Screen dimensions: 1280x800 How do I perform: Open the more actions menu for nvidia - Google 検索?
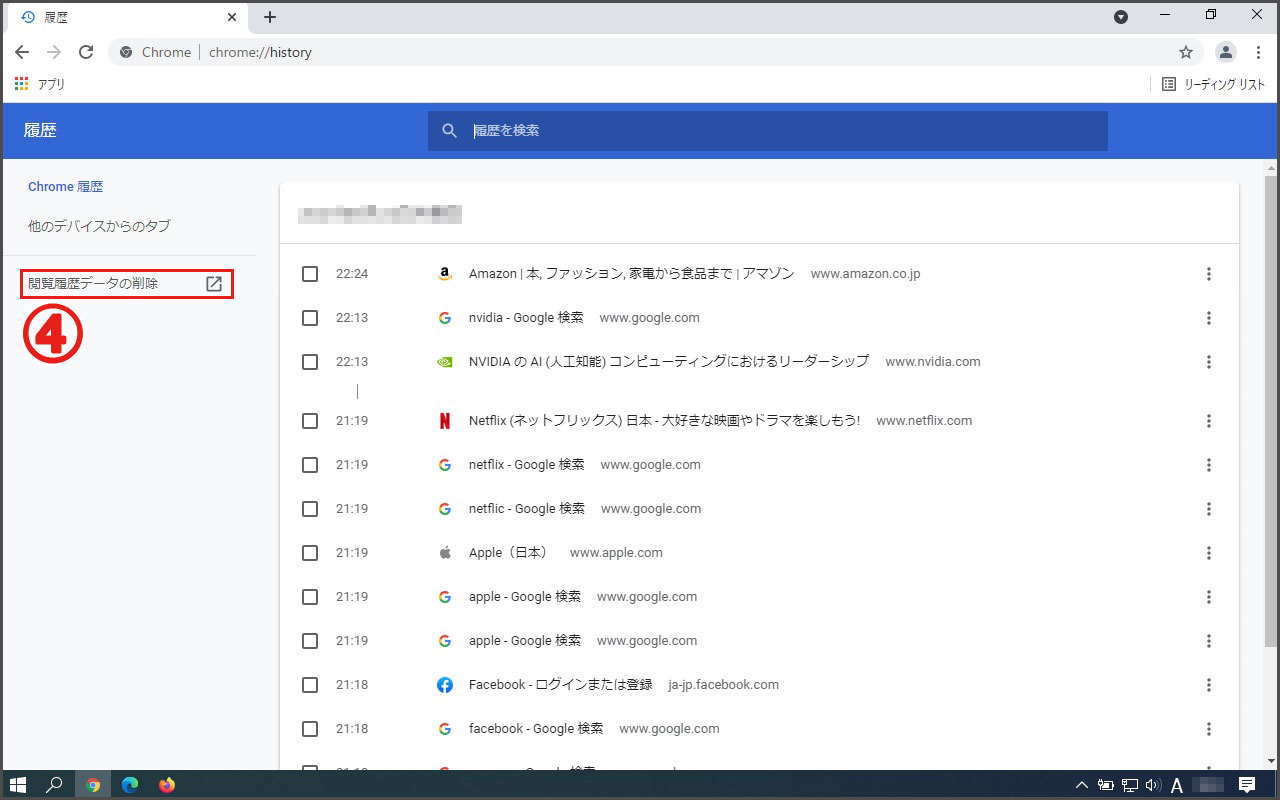[1209, 318]
